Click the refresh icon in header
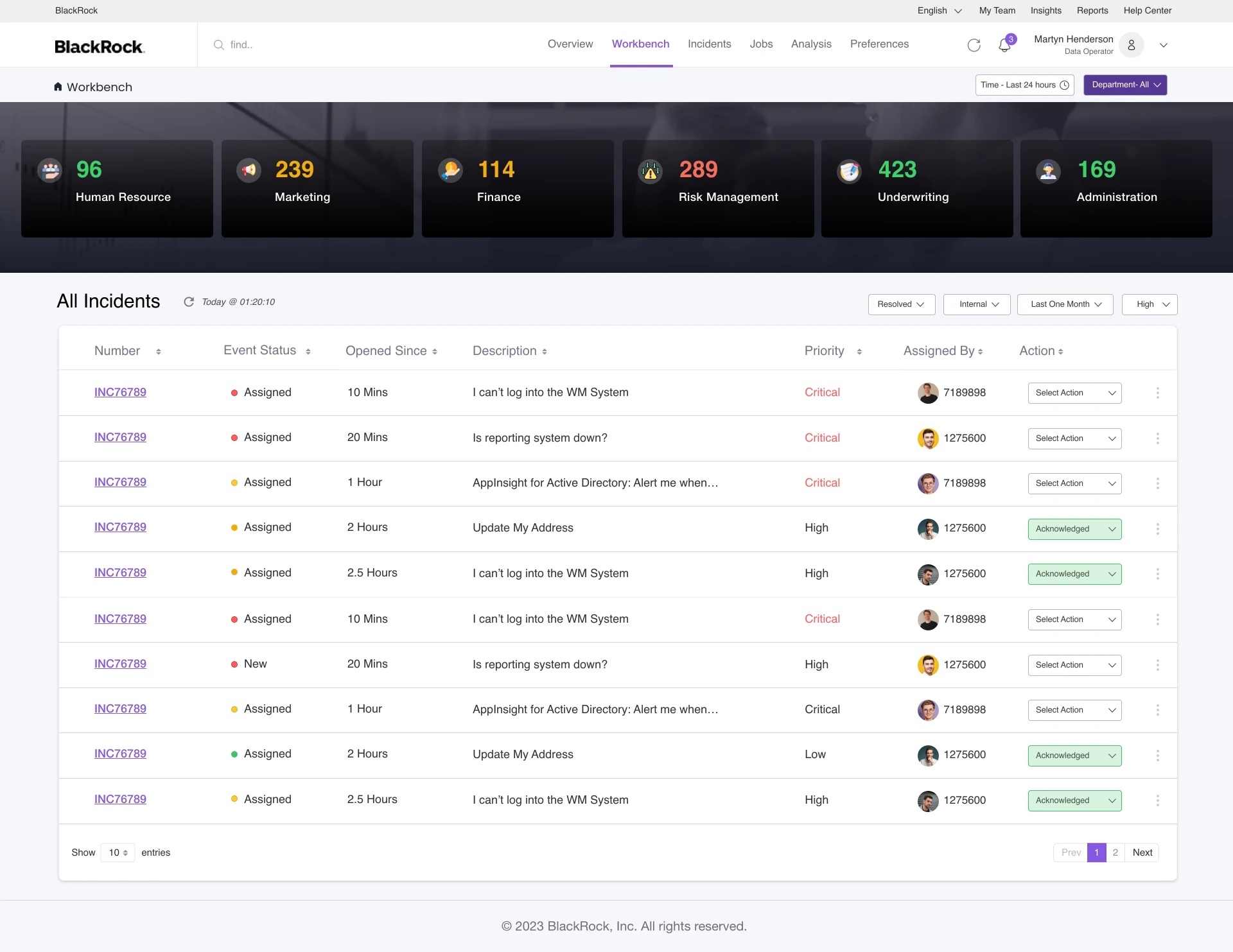Viewport: 1233px width, 952px height. (974, 45)
